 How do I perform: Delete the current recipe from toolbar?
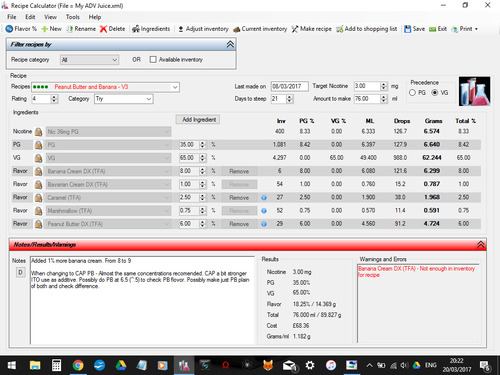tap(112, 29)
